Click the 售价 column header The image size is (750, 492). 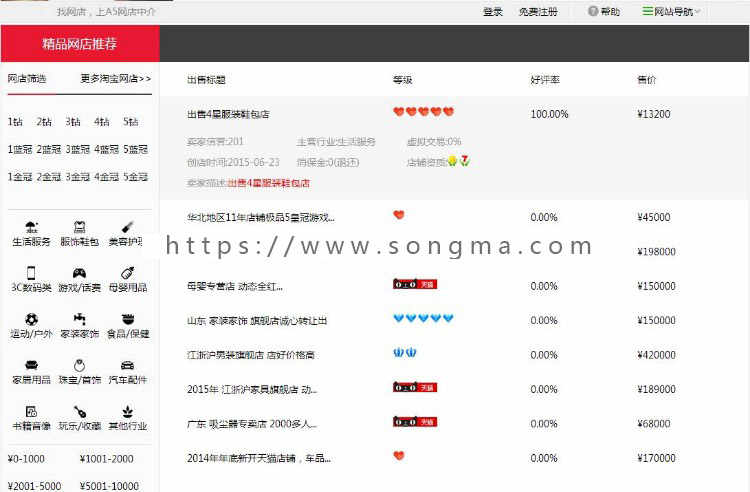647,80
